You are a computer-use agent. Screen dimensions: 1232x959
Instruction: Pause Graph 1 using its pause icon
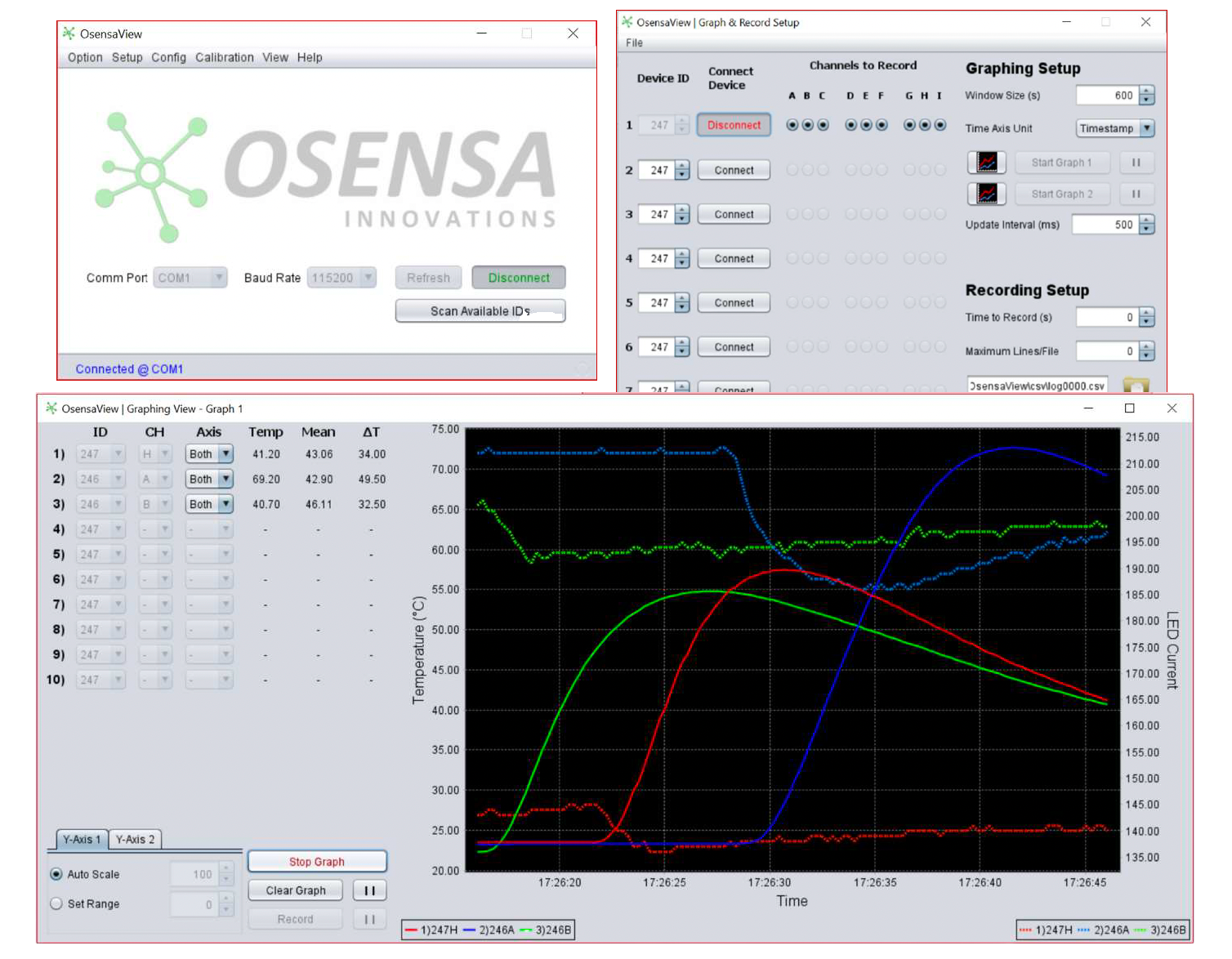pyautogui.click(x=1136, y=162)
